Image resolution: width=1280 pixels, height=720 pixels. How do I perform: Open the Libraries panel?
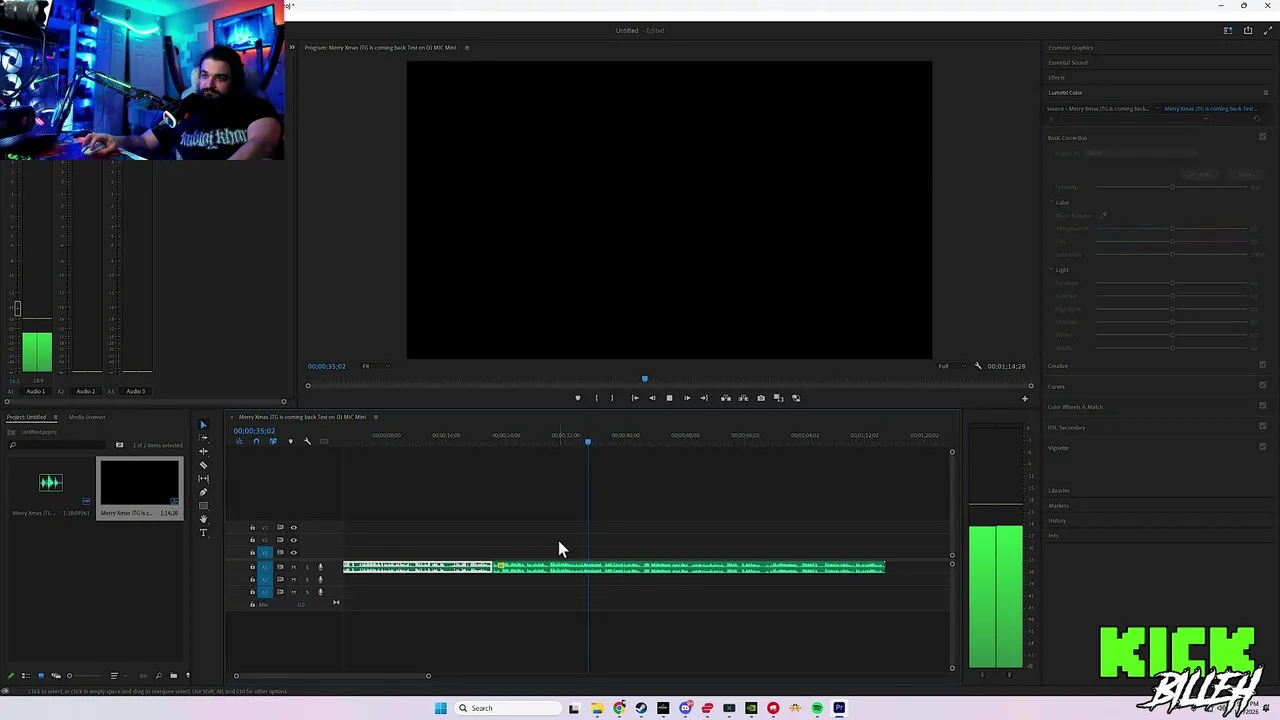pos(1059,491)
